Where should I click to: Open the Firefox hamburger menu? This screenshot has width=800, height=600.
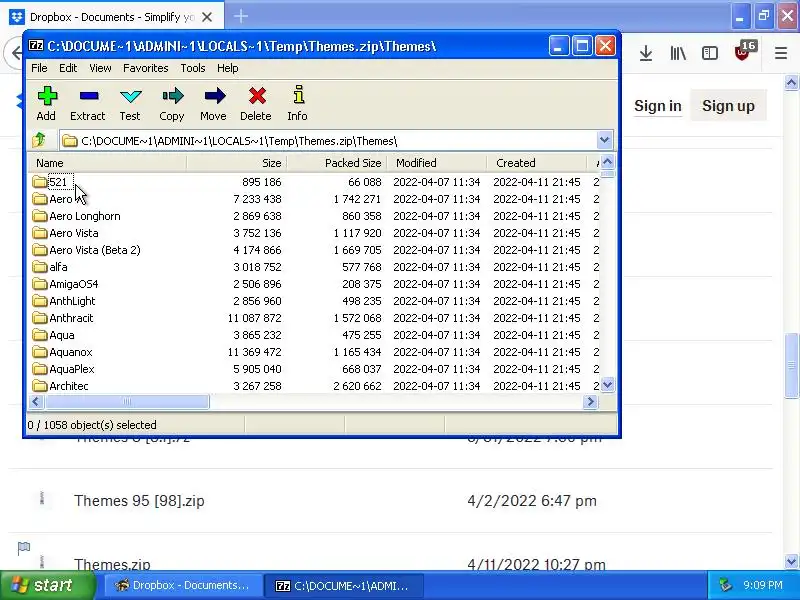[x=781, y=53]
